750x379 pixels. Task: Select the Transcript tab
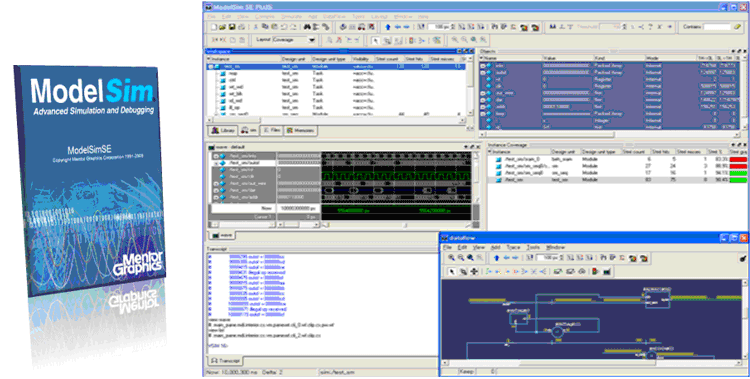pos(225,360)
